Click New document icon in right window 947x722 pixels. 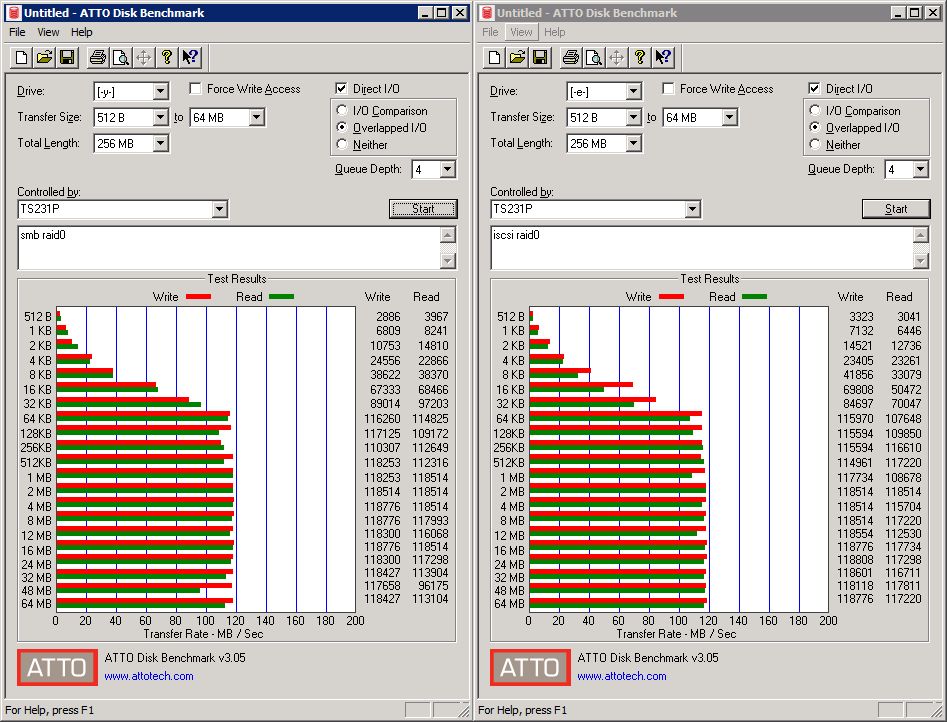pyautogui.click(x=494, y=57)
